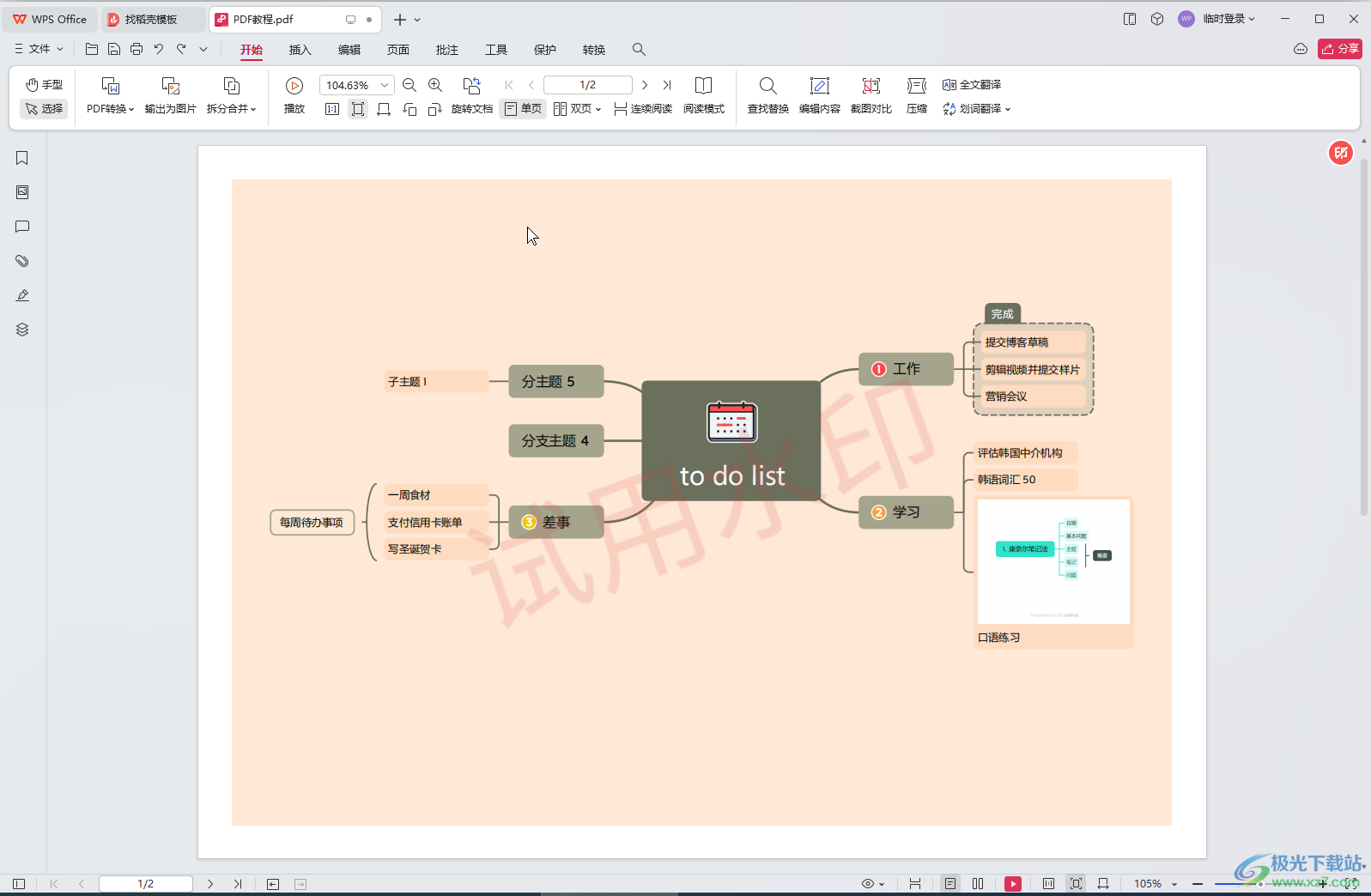Click the Screenshot Compare (截图对比) icon
Screen dimensions: 1371x896
[x=871, y=86]
